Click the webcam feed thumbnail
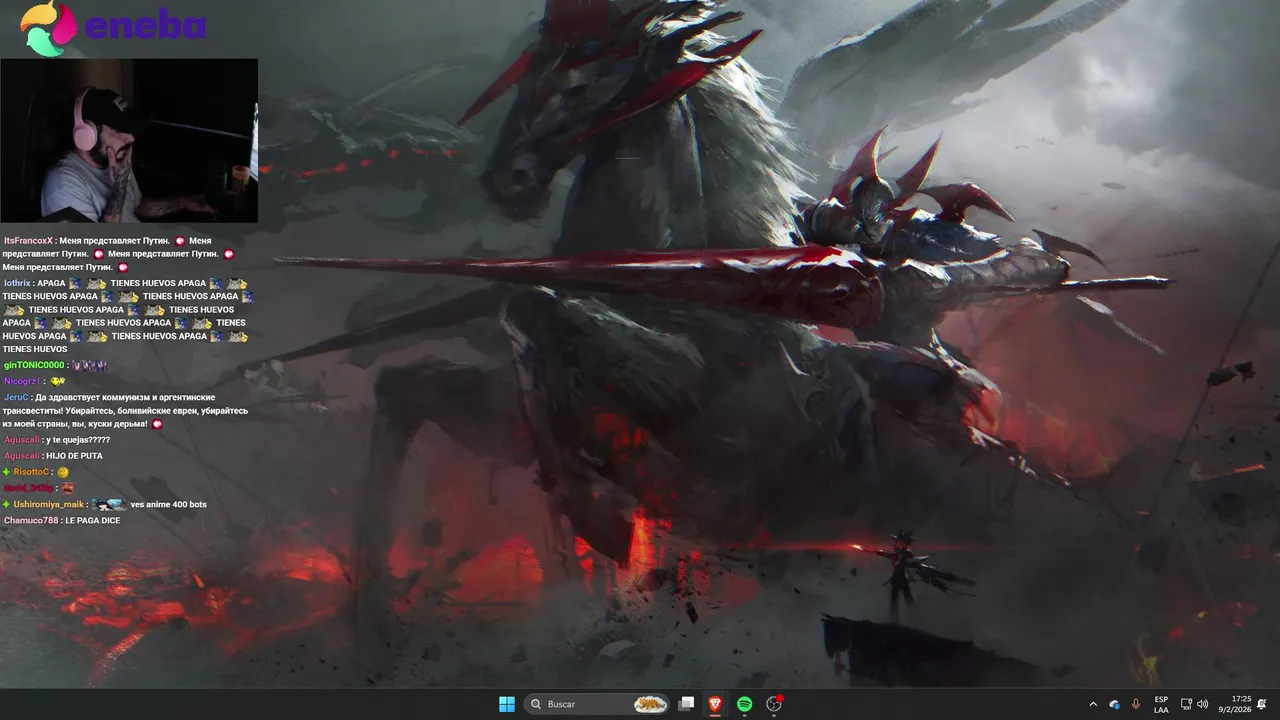This screenshot has width=1280, height=720. click(129, 140)
